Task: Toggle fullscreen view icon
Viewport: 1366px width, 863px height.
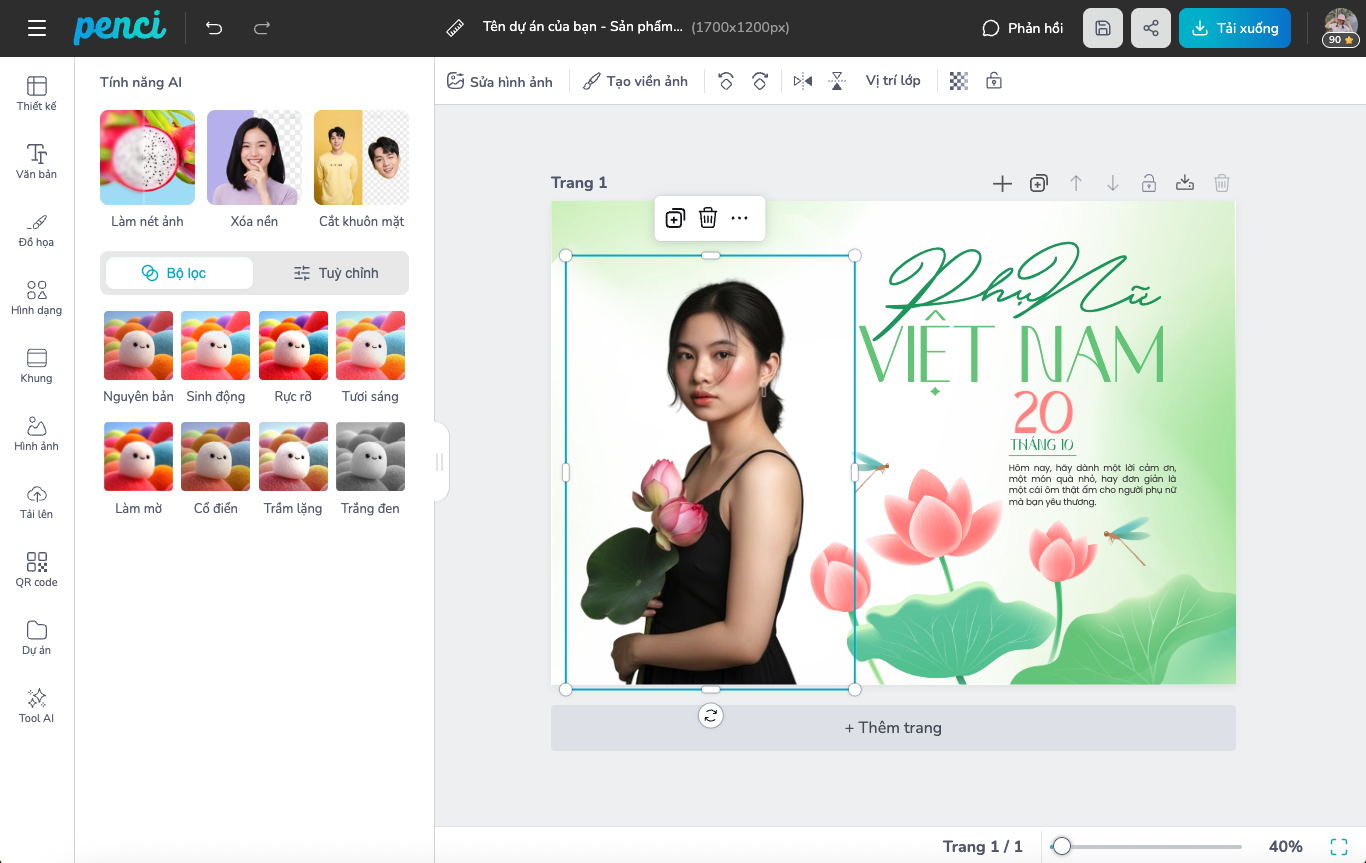Action: point(1339,847)
